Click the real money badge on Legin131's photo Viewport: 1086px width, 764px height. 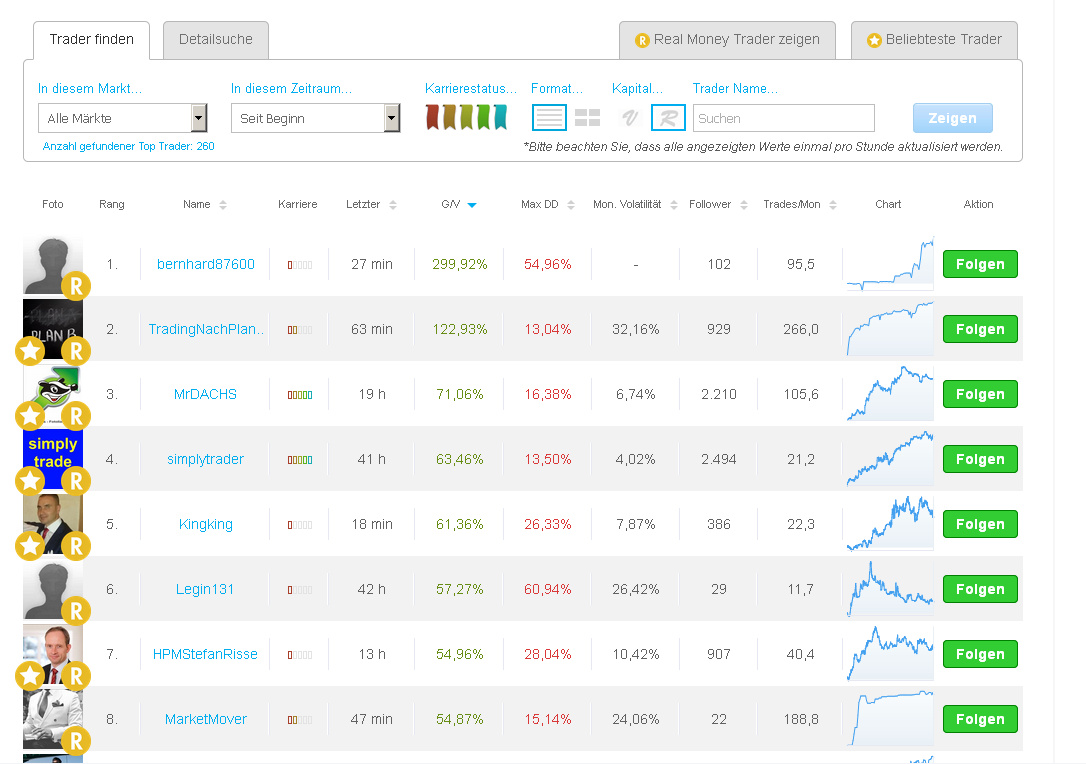coord(76,611)
